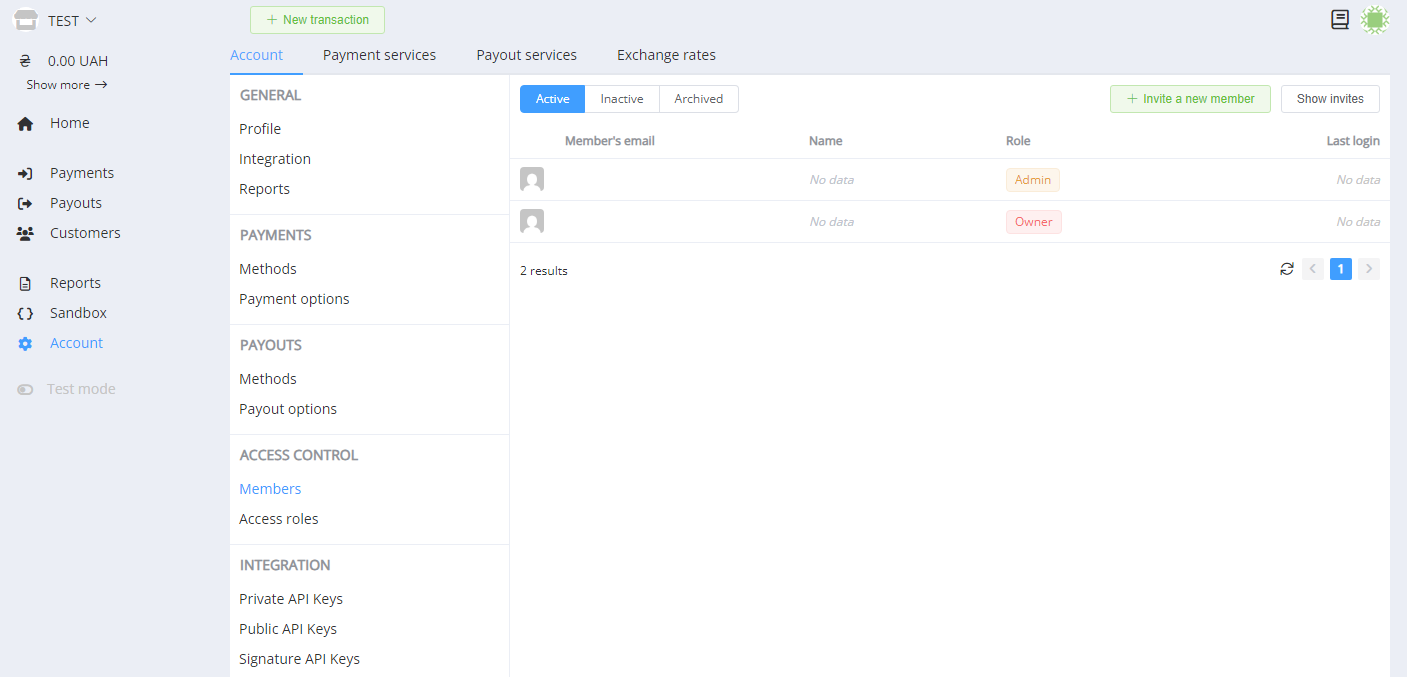Click the Payments arrow icon in sidebar
Viewport: 1407px width, 677px height.
pyautogui.click(x=26, y=174)
